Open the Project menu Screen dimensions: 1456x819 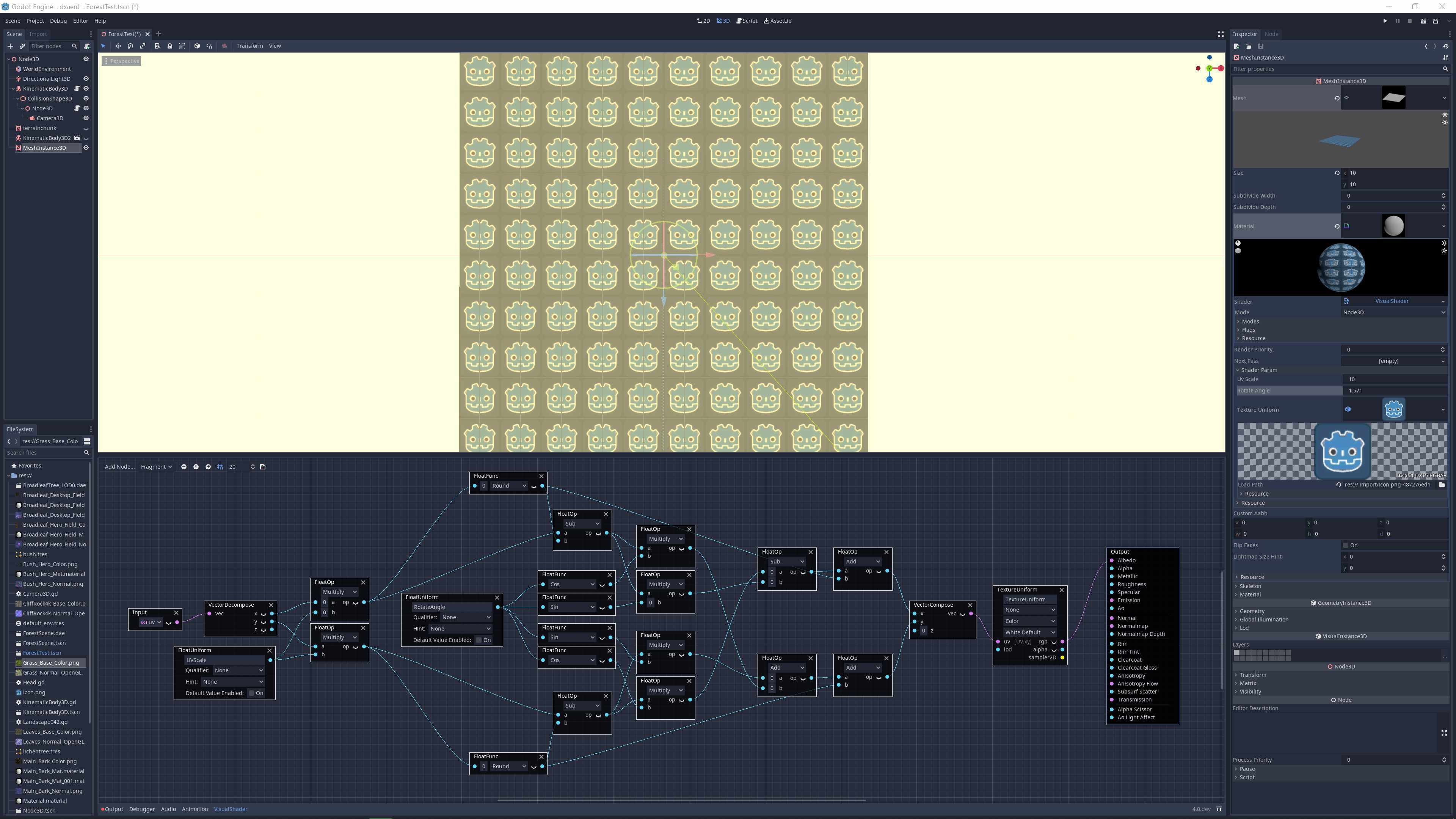pyautogui.click(x=35, y=20)
